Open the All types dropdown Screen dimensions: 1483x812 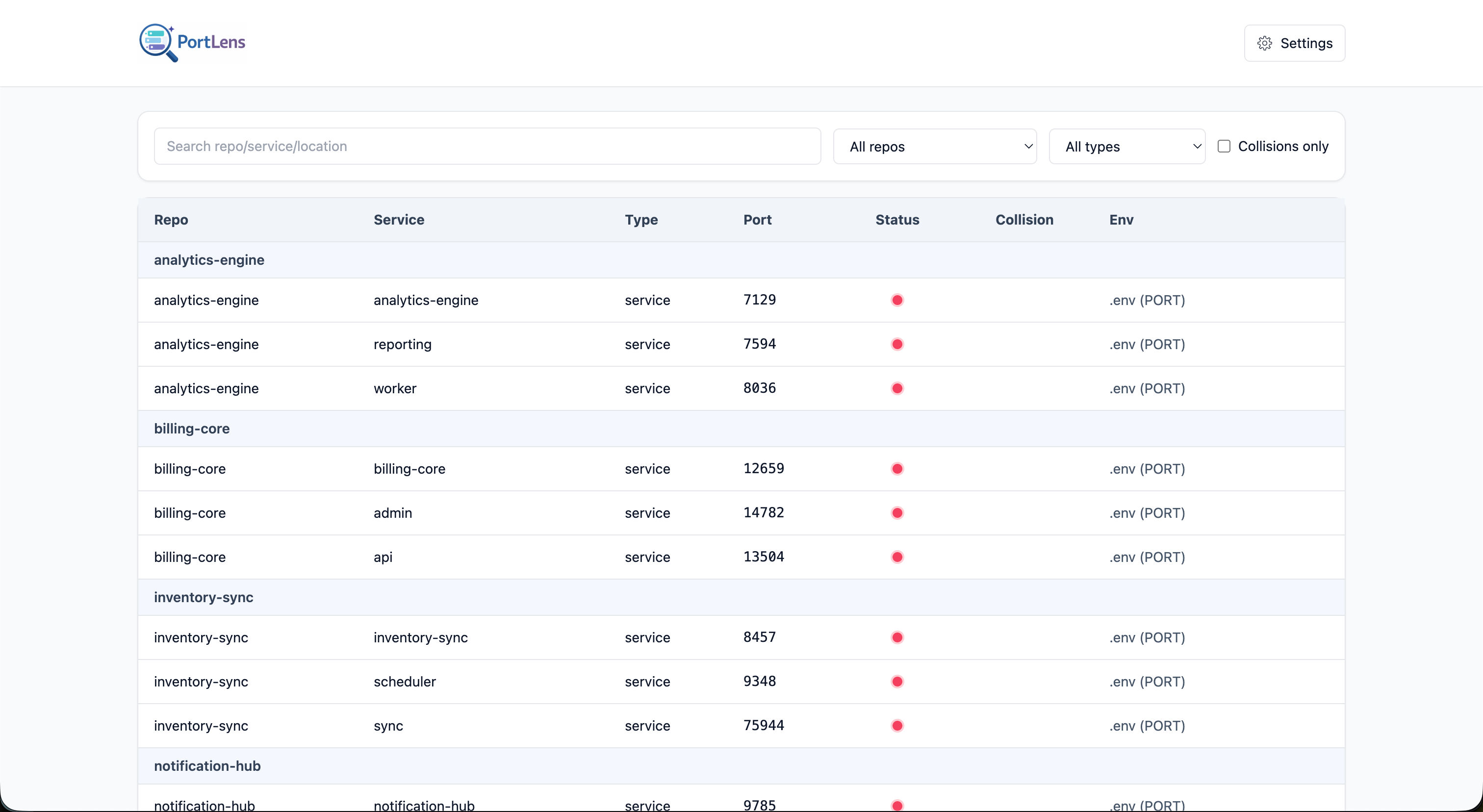click(x=1126, y=146)
